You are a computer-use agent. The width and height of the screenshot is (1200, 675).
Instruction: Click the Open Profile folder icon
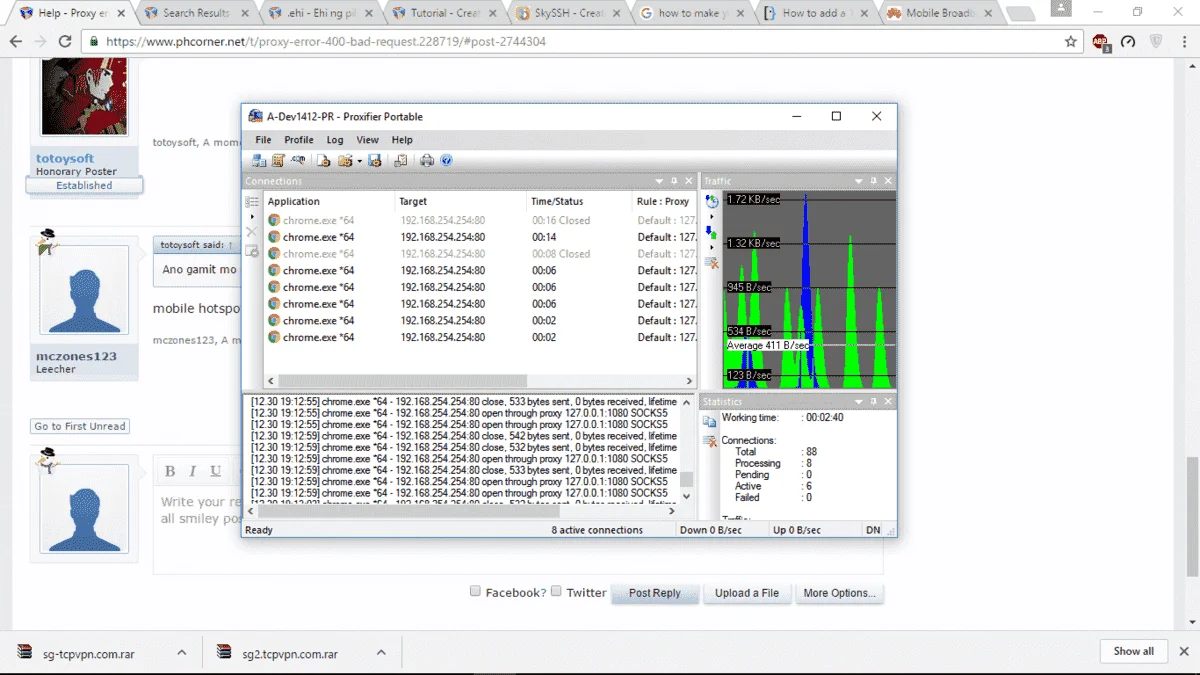pyautogui.click(x=345, y=160)
